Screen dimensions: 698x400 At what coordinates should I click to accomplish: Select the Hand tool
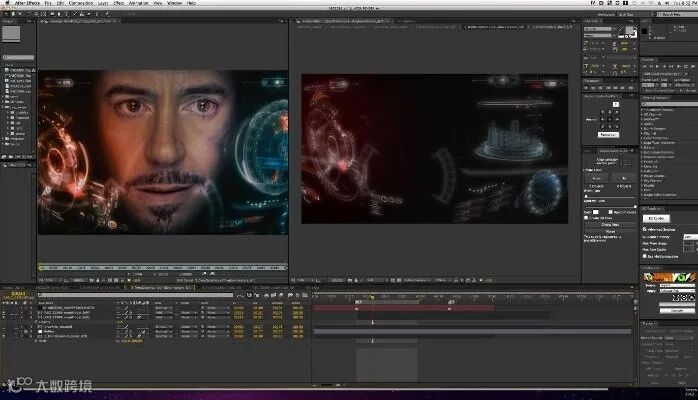[13, 14]
